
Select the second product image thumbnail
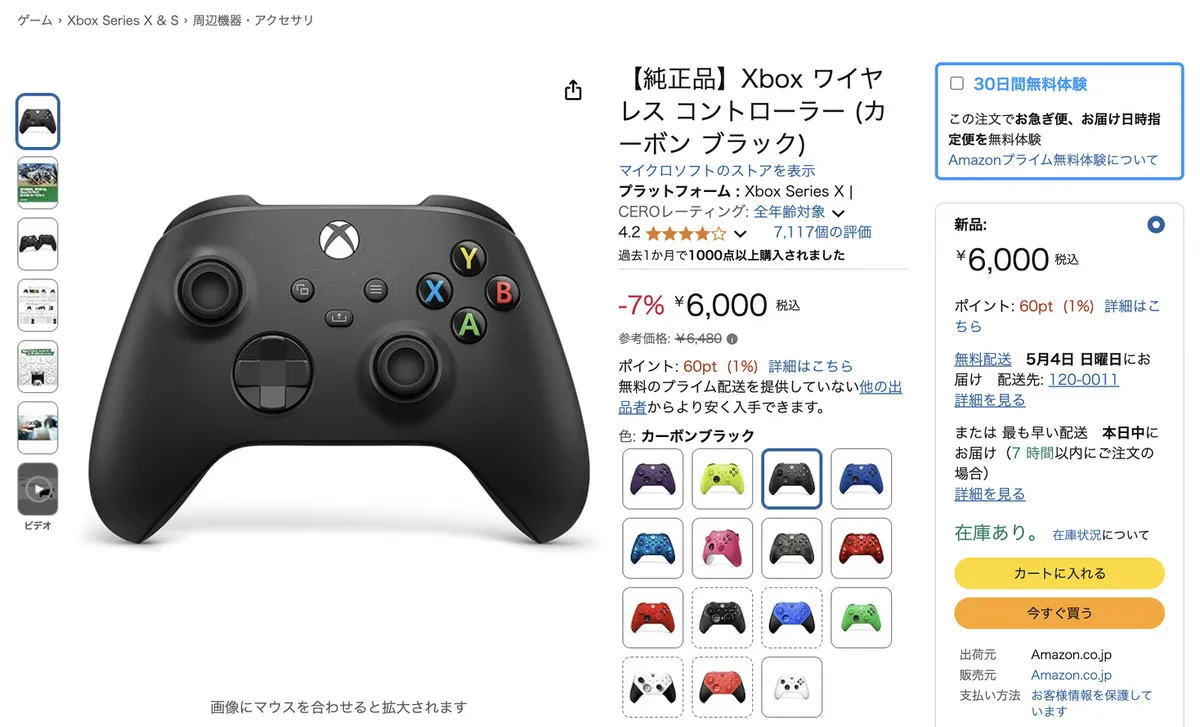(38, 182)
